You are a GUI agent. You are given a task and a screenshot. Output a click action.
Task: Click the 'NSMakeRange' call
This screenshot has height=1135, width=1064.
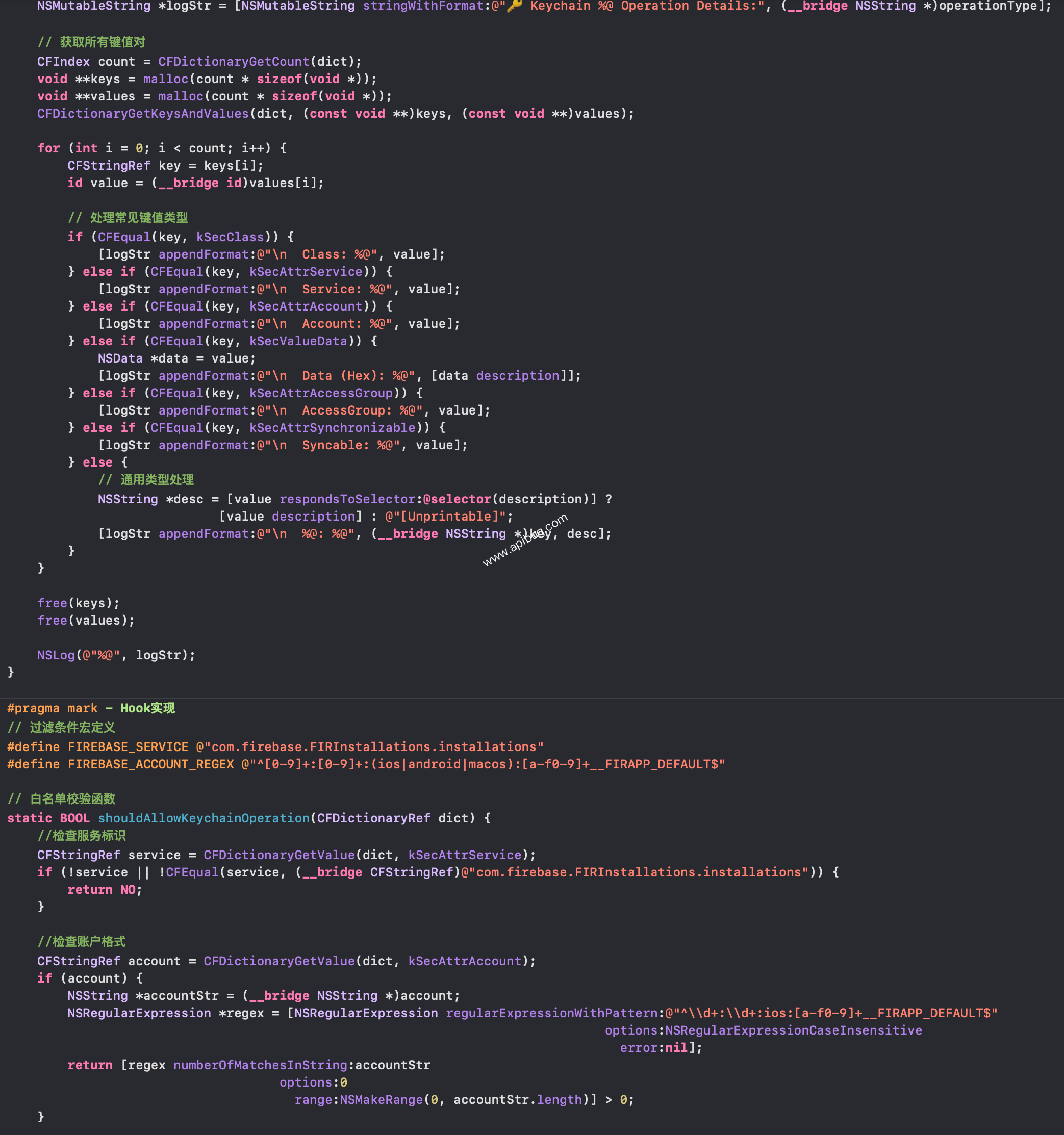pyautogui.click(x=382, y=1100)
